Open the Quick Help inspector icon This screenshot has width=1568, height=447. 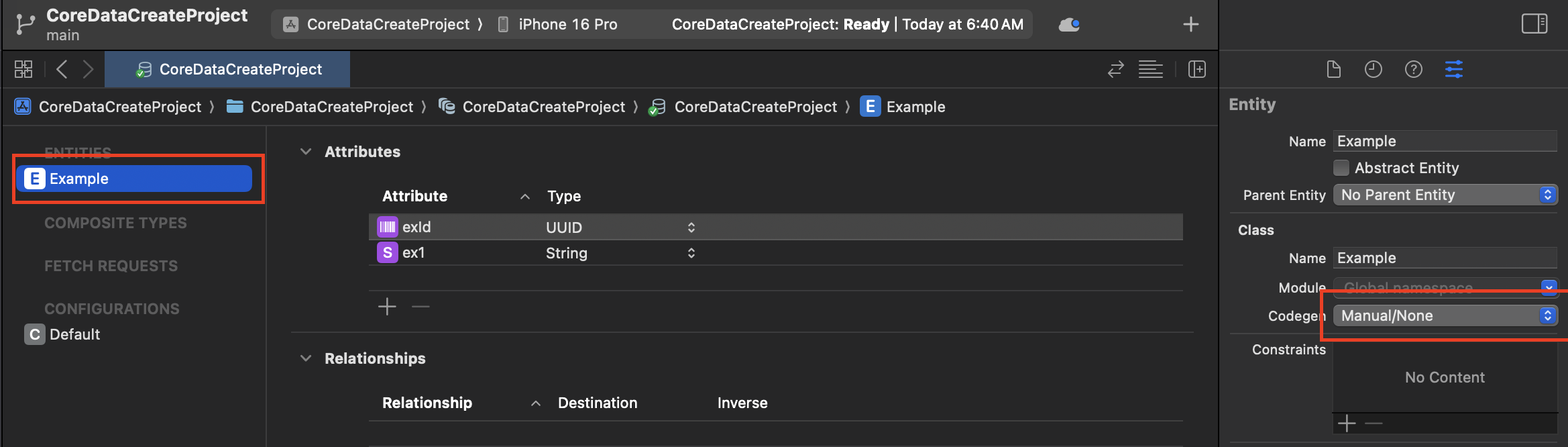point(1413,69)
